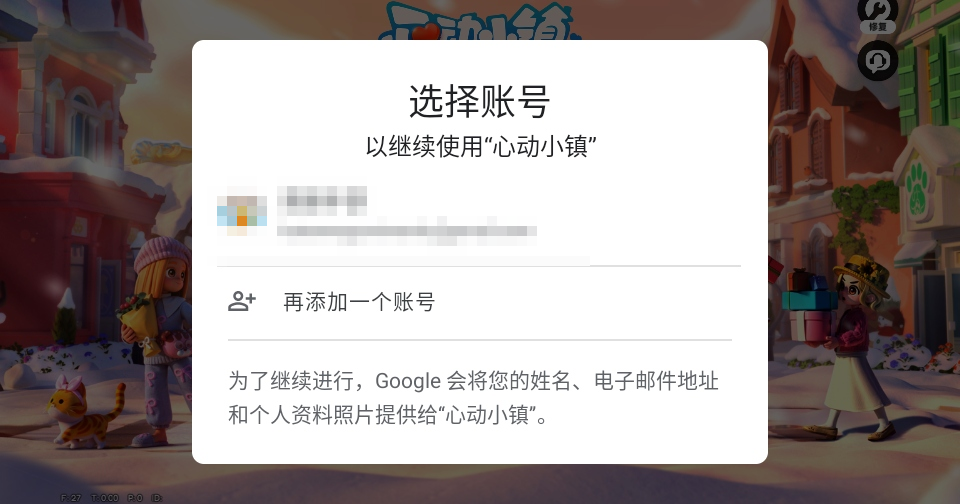Tap the 修复 label under the wrench
This screenshot has width=960, height=504.
click(877, 27)
